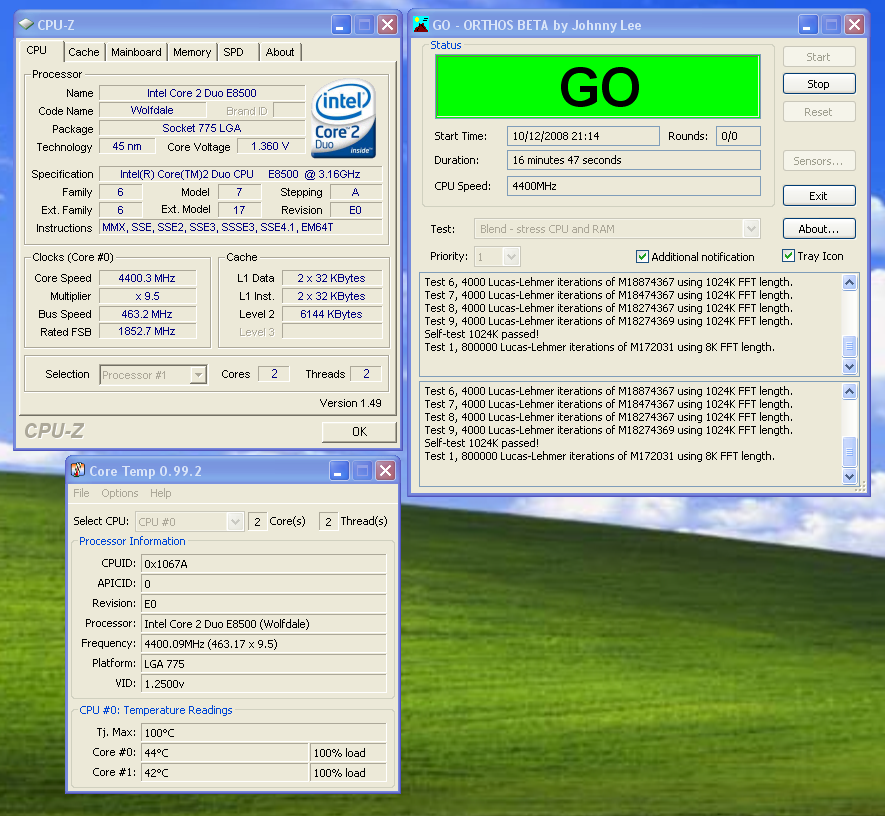Maximize the ORTHOS window

pos(831,25)
